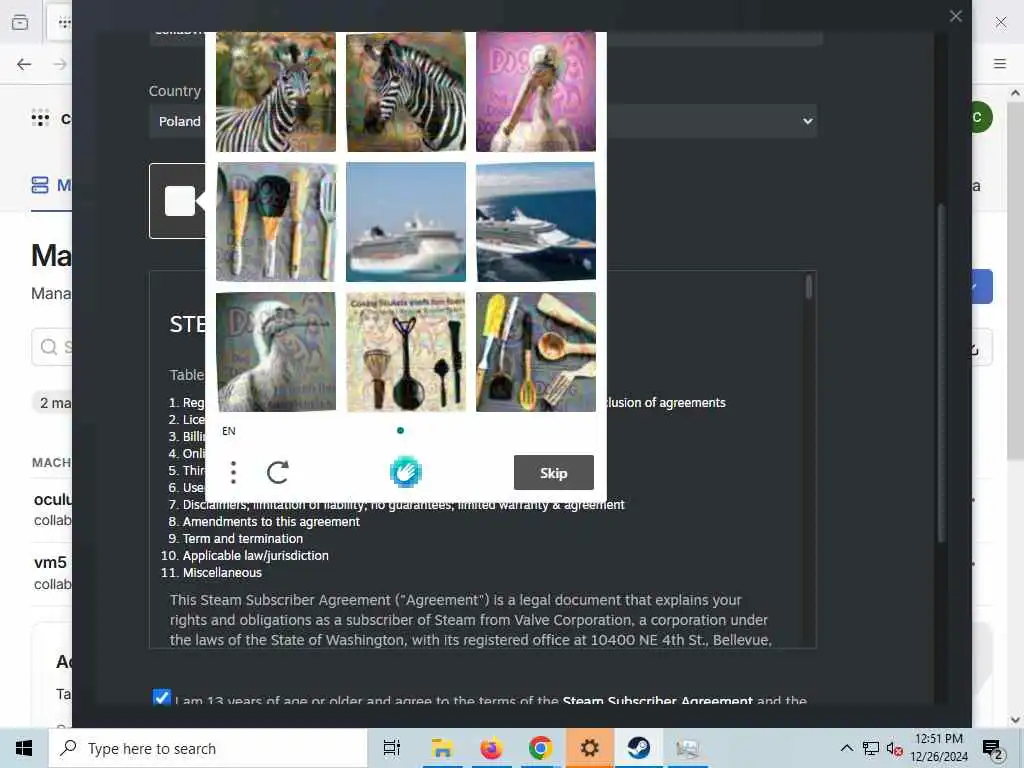Open the machines tab icon in background page
The height and width of the screenshot is (768, 1024).
click(40, 185)
